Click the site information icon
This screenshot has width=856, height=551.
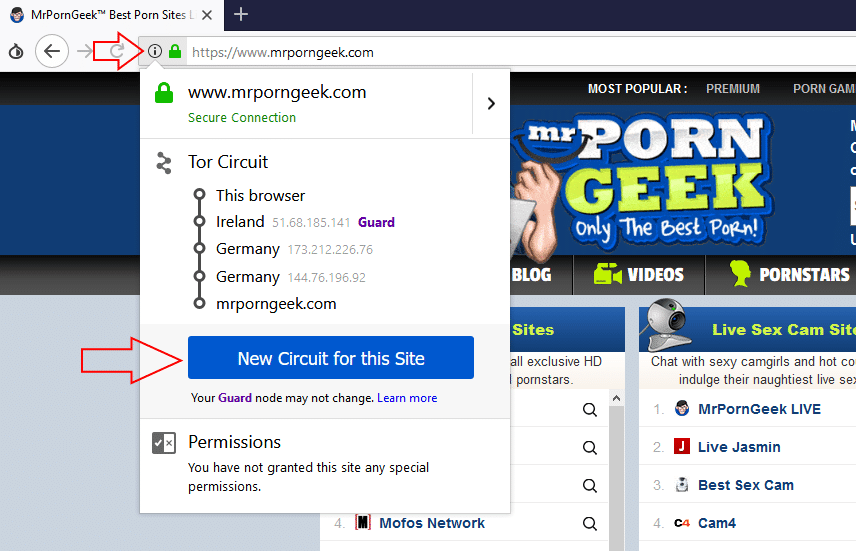point(155,52)
